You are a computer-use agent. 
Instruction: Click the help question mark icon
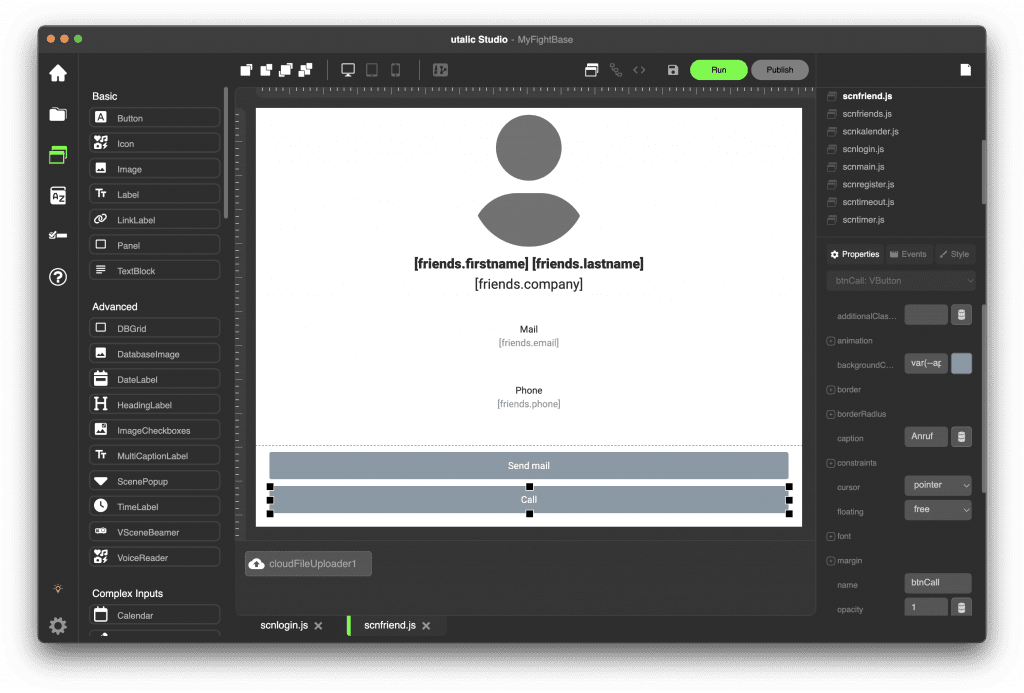(58, 277)
